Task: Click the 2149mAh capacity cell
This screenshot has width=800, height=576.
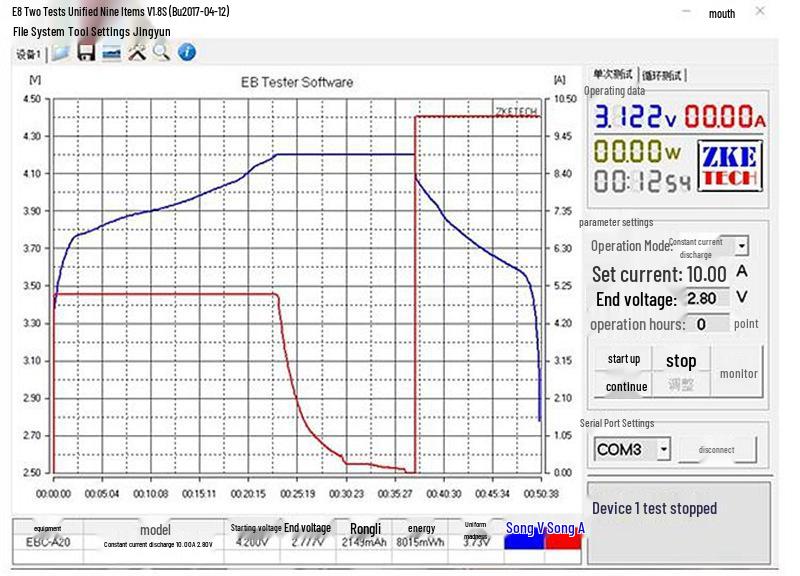Action: (364, 542)
